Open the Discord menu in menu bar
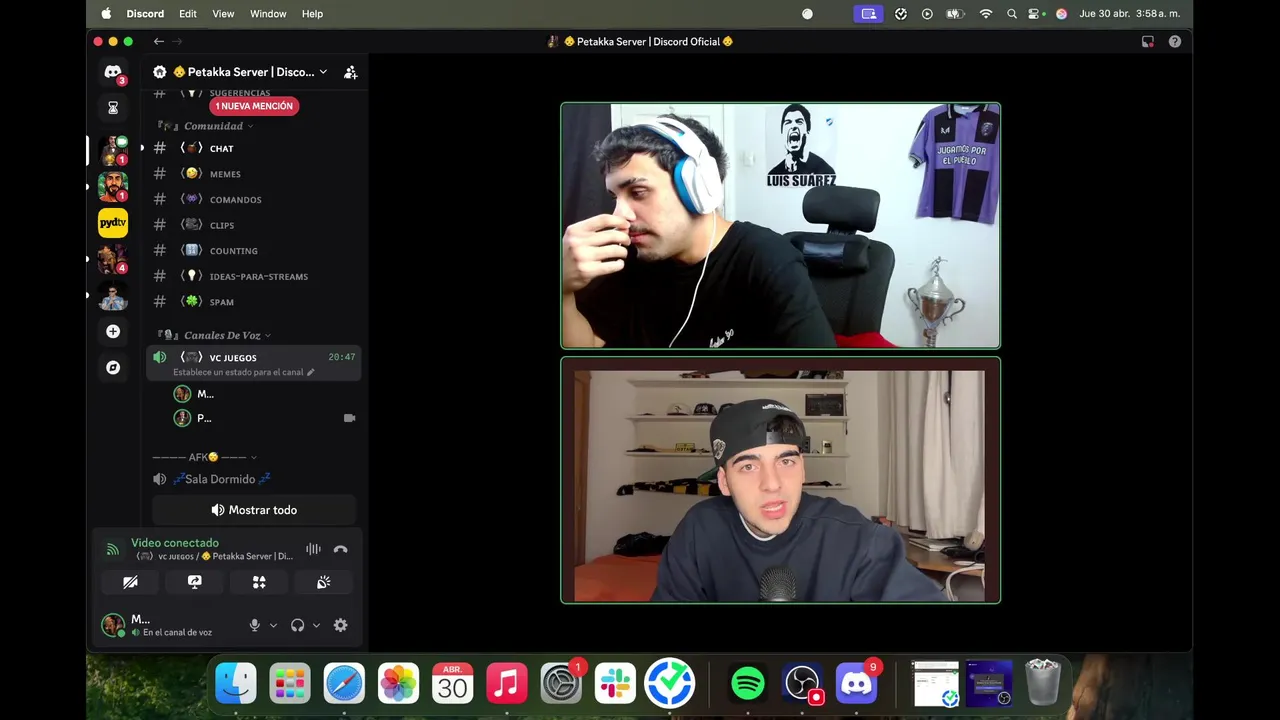The height and width of the screenshot is (720, 1280). pos(145,14)
